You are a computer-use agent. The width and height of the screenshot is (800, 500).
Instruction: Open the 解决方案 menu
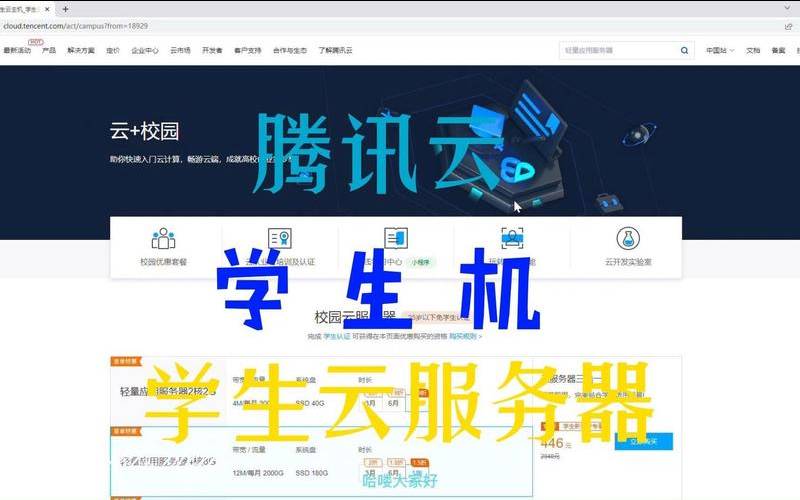[81, 51]
